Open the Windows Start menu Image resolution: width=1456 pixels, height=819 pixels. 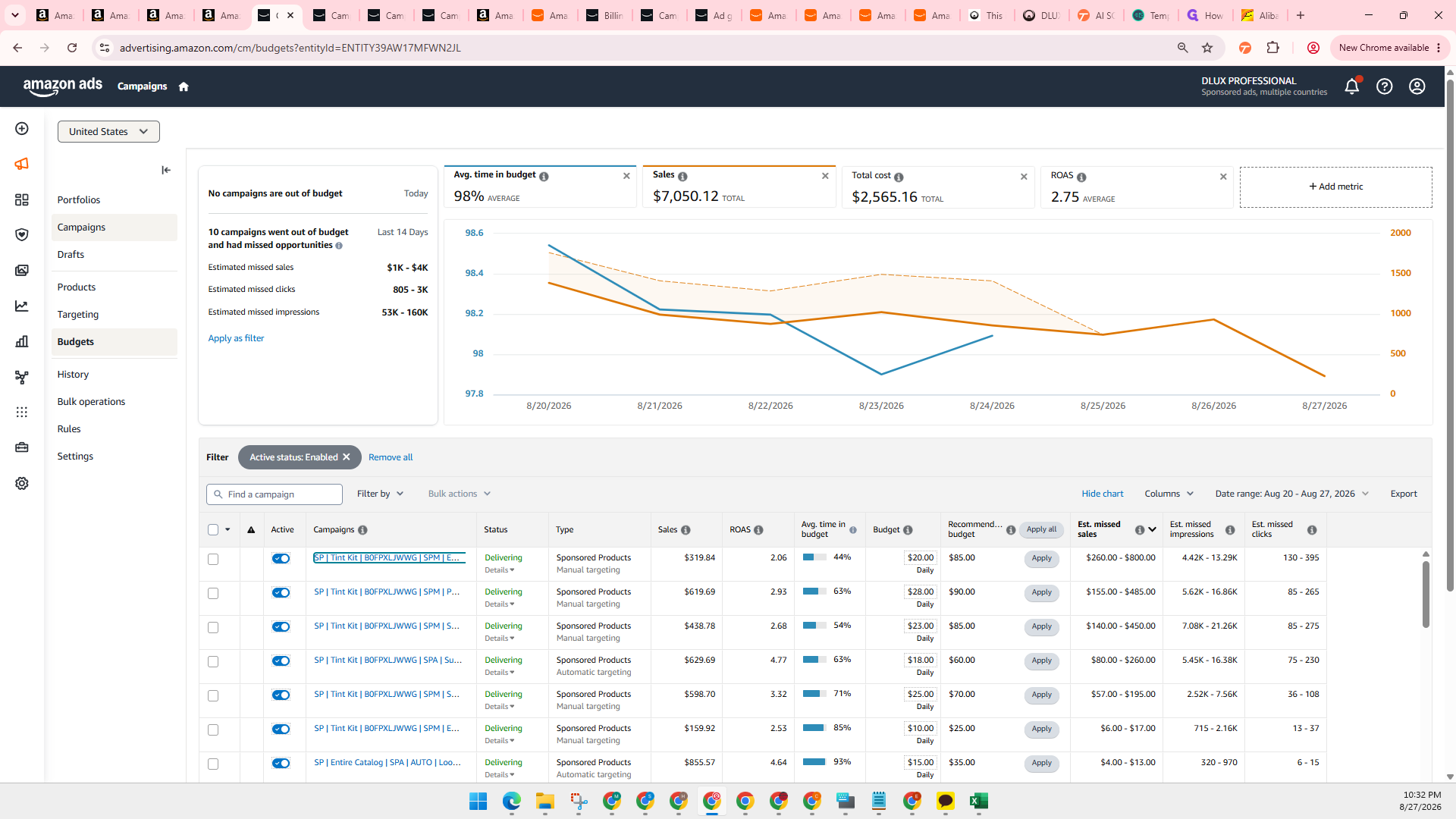pos(478,801)
